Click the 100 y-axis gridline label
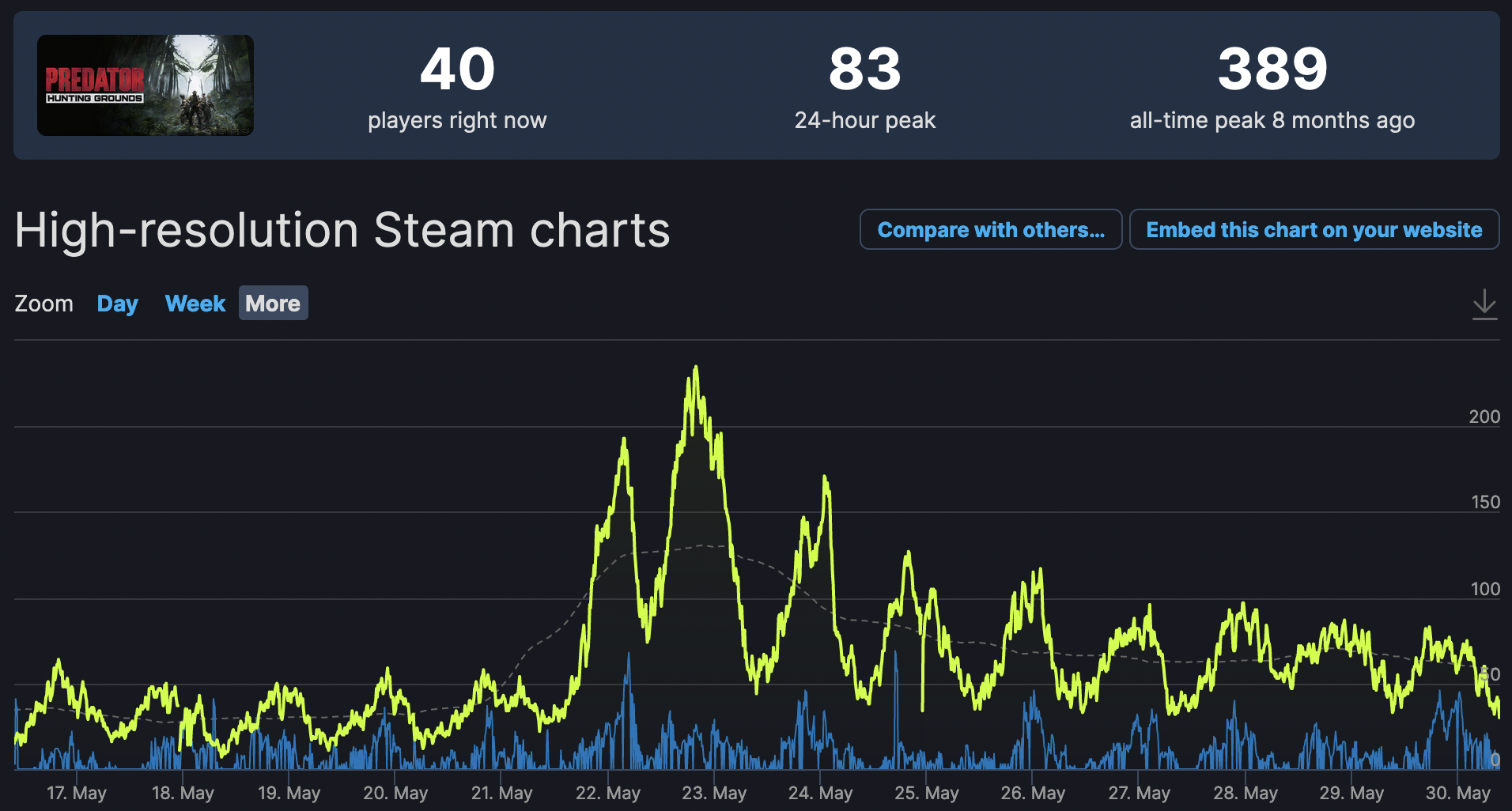 (1484, 589)
